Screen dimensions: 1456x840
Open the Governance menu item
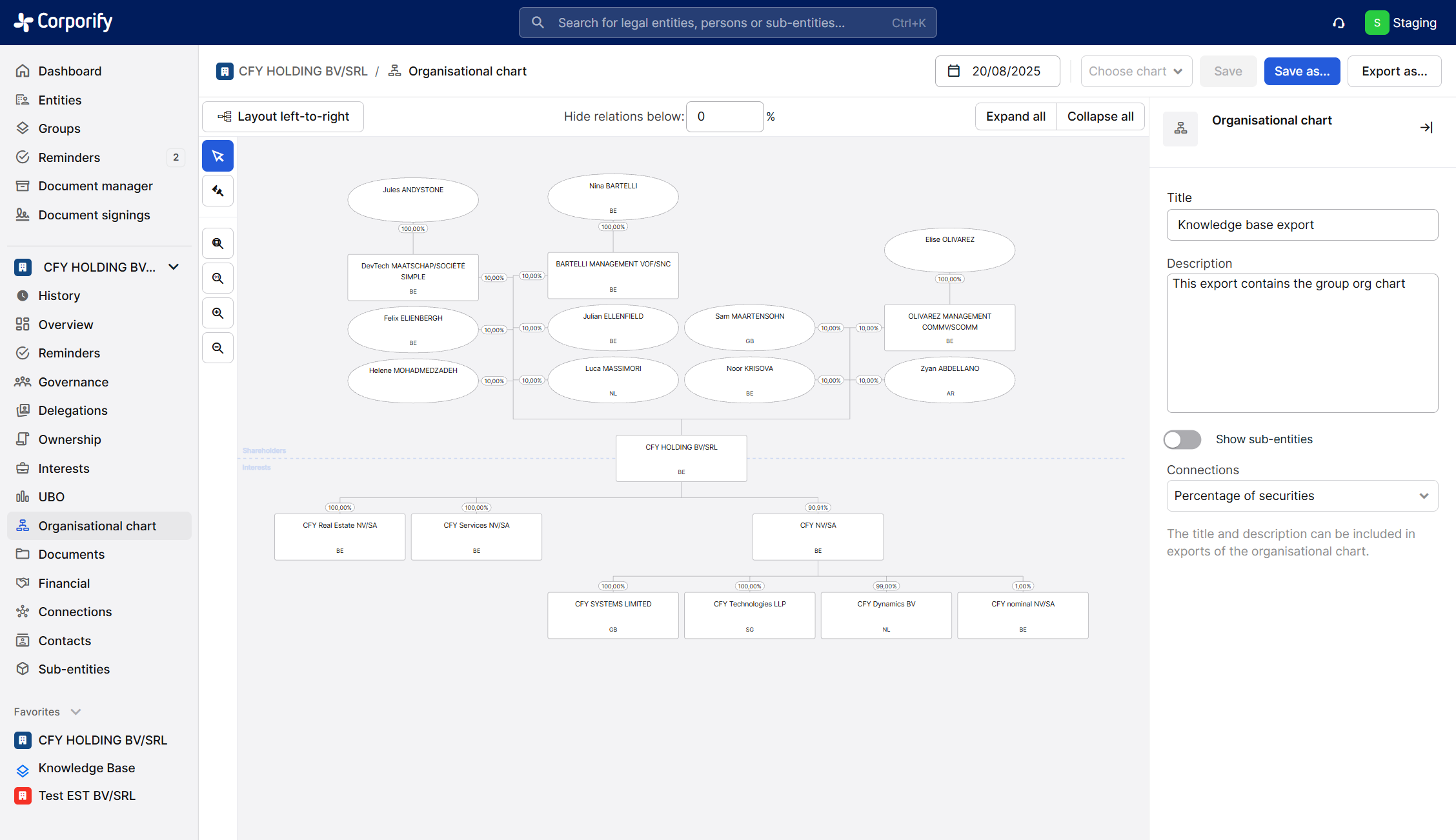click(x=73, y=382)
